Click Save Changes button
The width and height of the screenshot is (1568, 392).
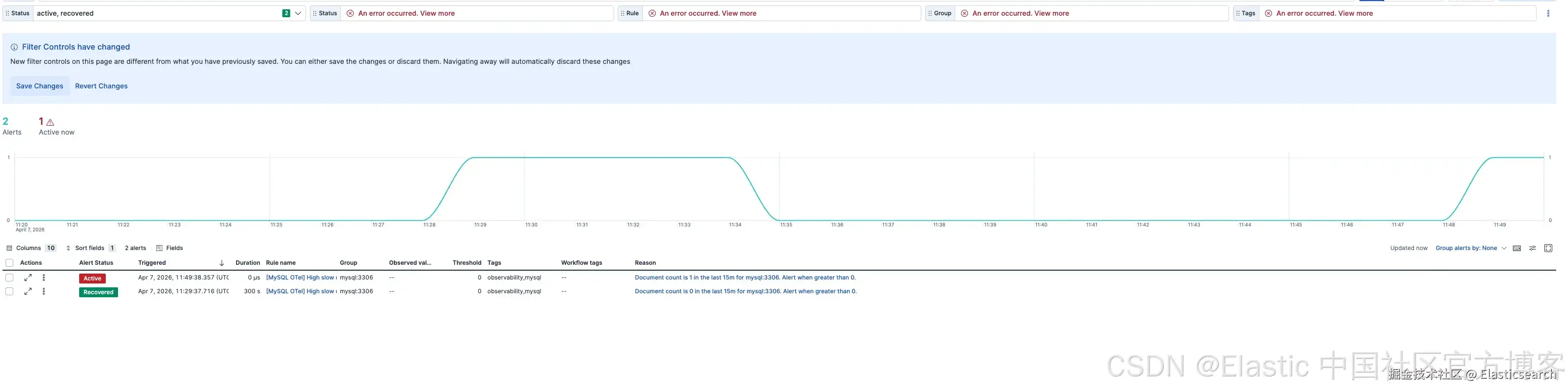[x=39, y=86]
